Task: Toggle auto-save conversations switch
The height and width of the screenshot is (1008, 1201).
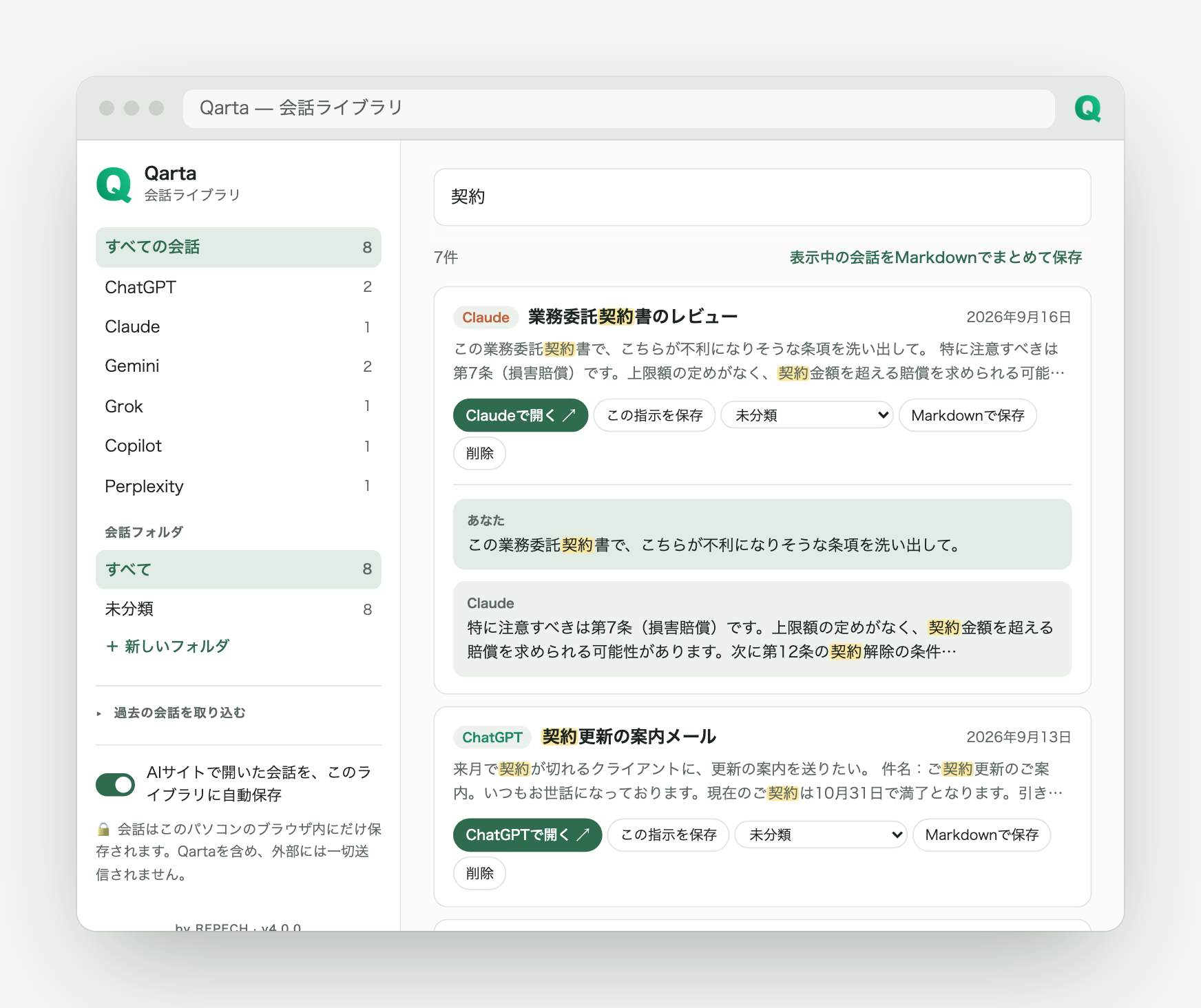Action: click(x=115, y=784)
